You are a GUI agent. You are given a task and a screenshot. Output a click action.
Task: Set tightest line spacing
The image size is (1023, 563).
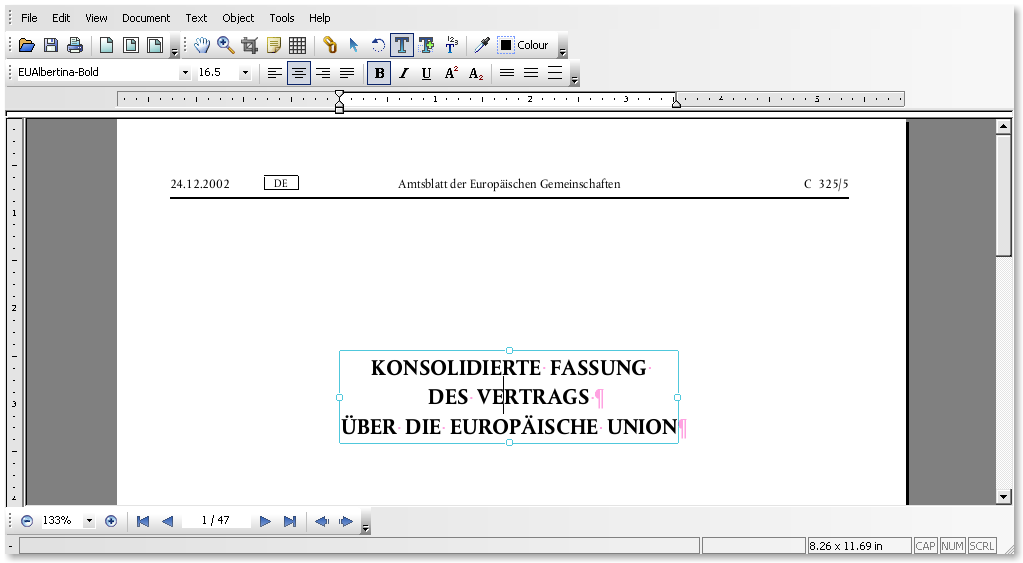point(507,73)
